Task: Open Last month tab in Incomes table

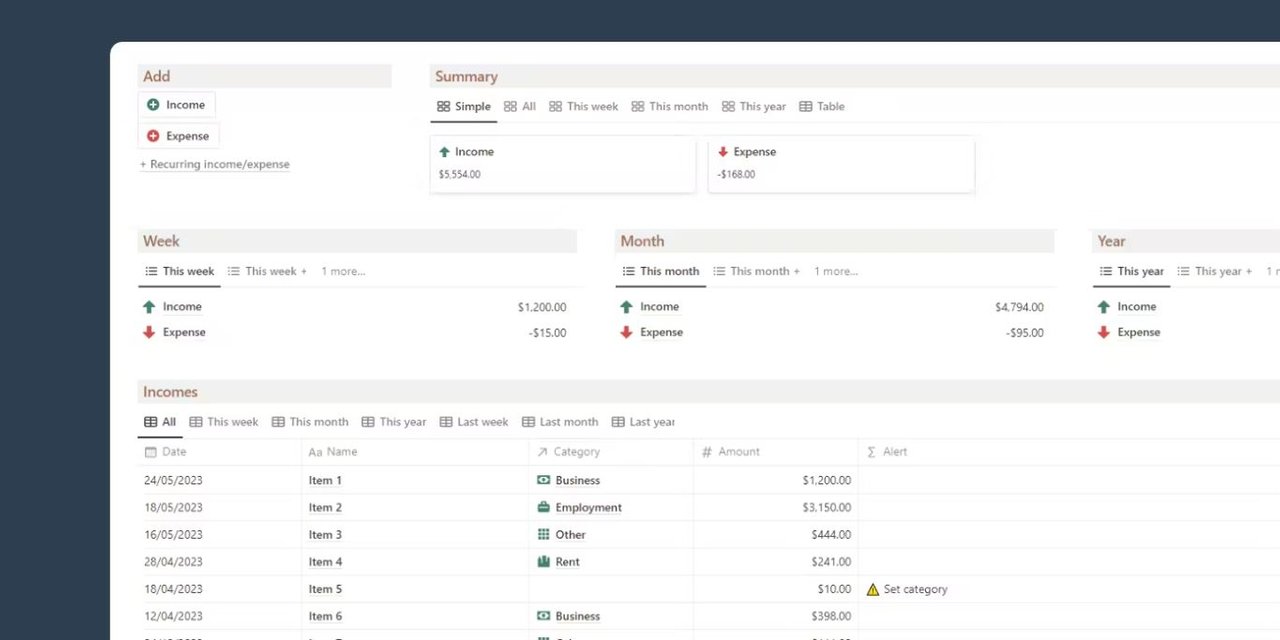Action: pos(560,422)
